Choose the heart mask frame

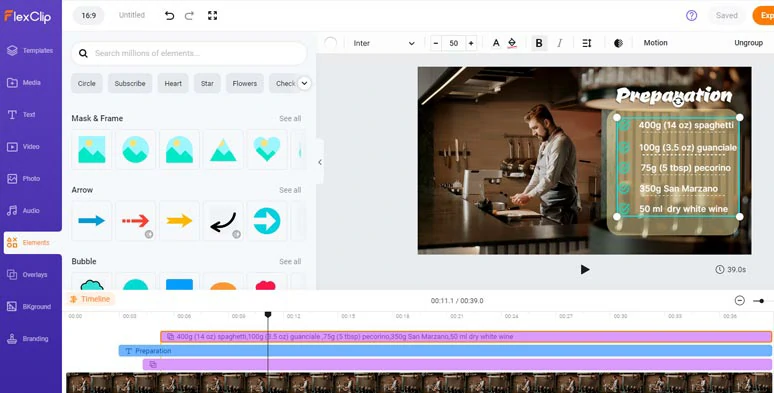click(267, 150)
